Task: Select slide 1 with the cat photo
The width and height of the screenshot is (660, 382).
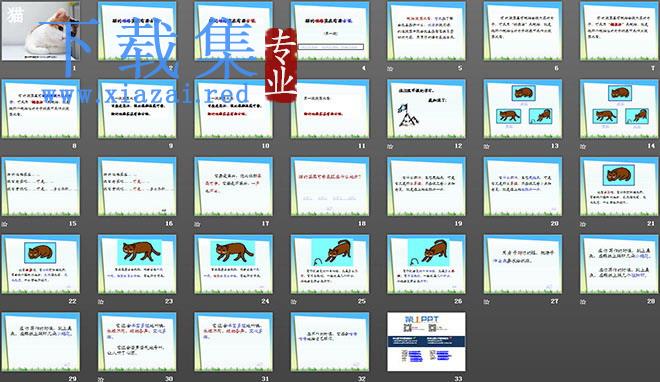Action: click(x=40, y=31)
